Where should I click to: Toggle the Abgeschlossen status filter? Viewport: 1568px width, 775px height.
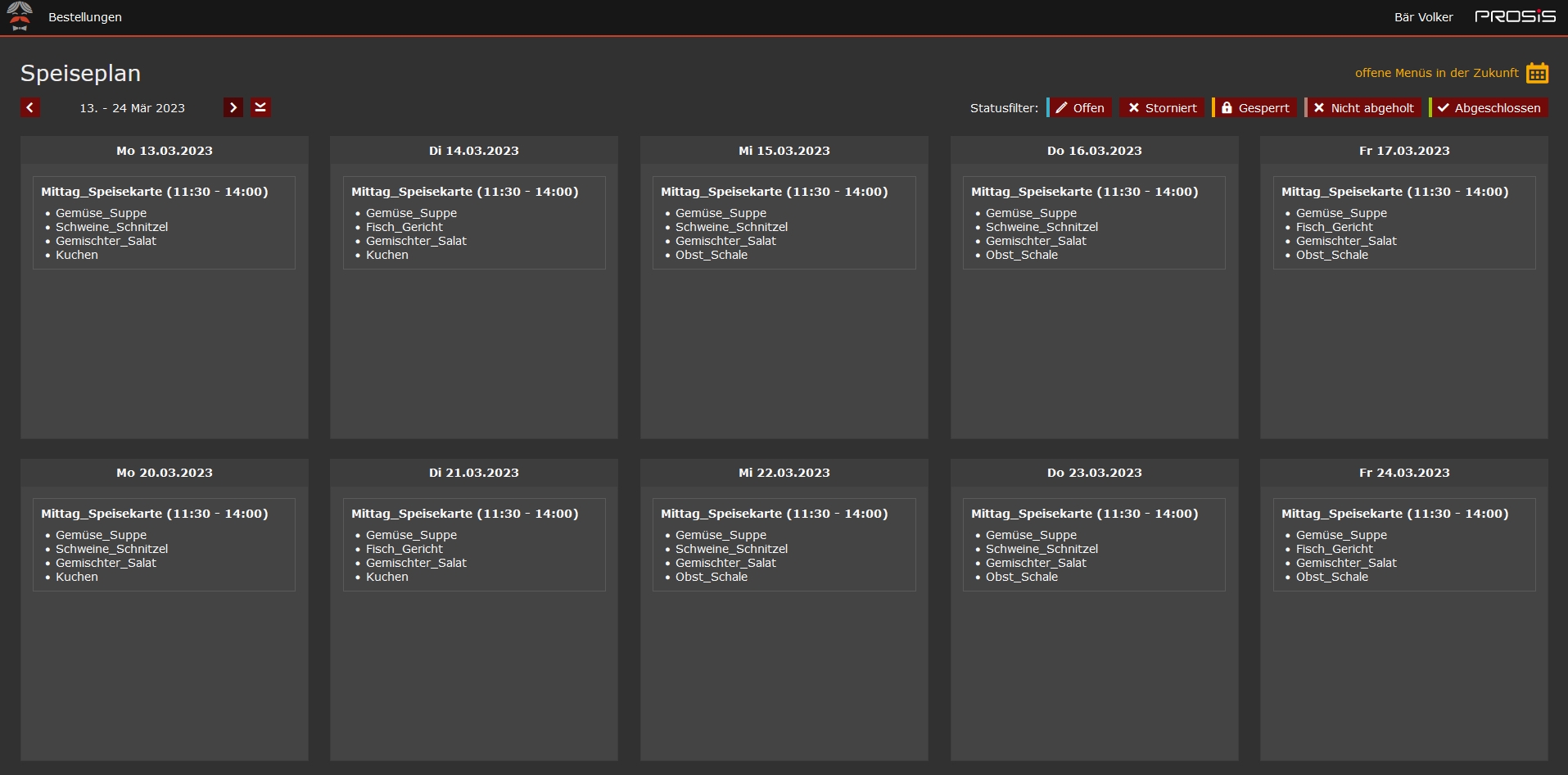pyautogui.click(x=1489, y=108)
